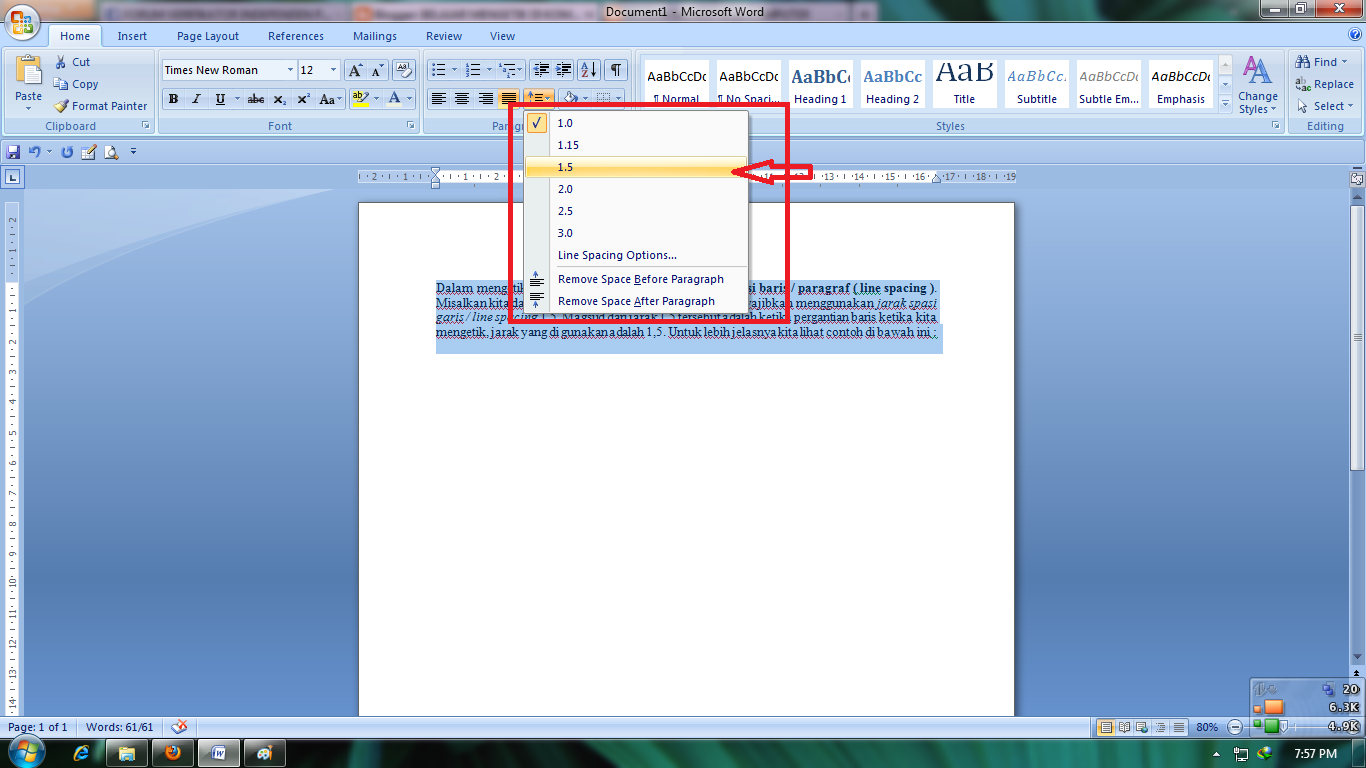Click the proofing errors icon in status bar

179,727
